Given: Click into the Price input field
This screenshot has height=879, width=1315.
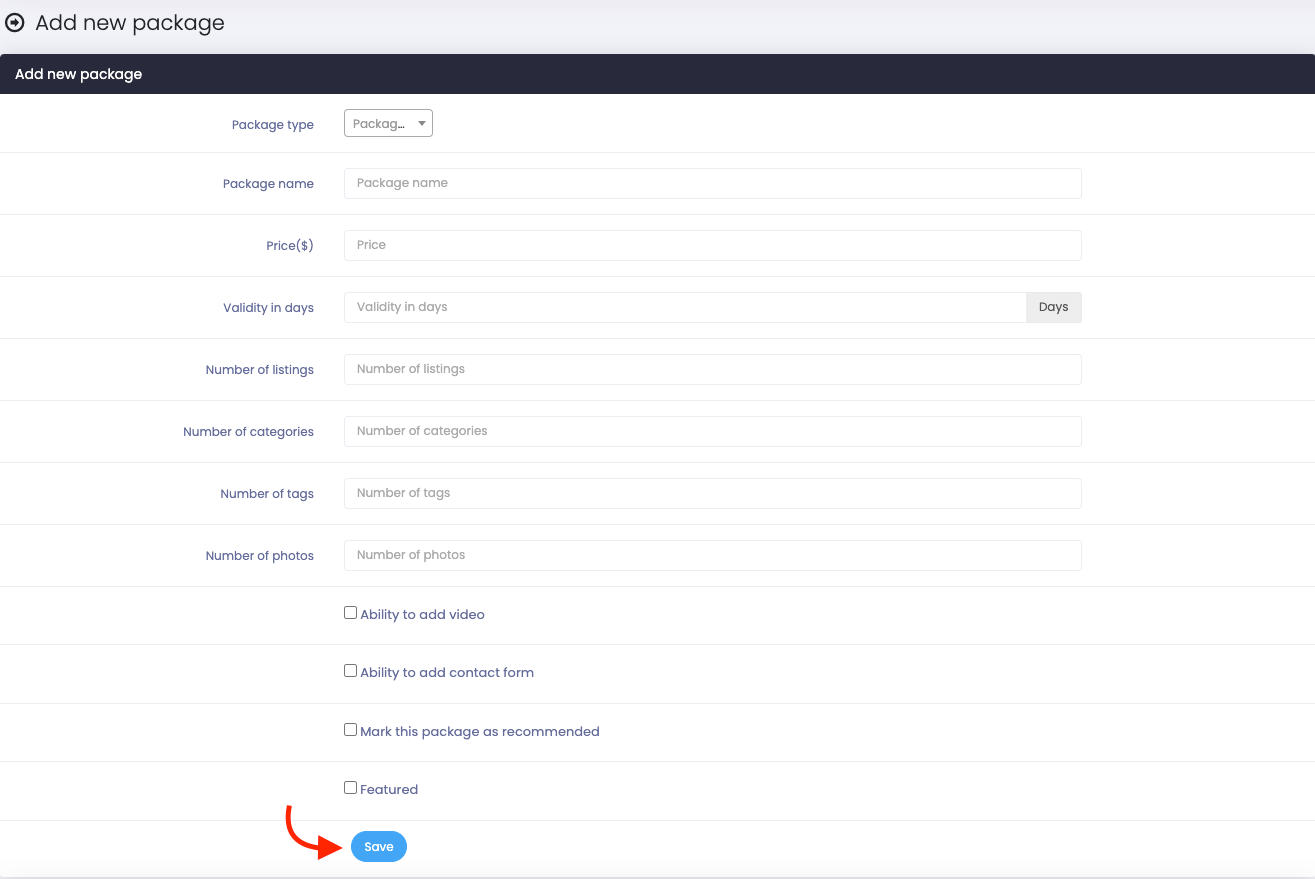Looking at the screenshot, I should 713,245.
